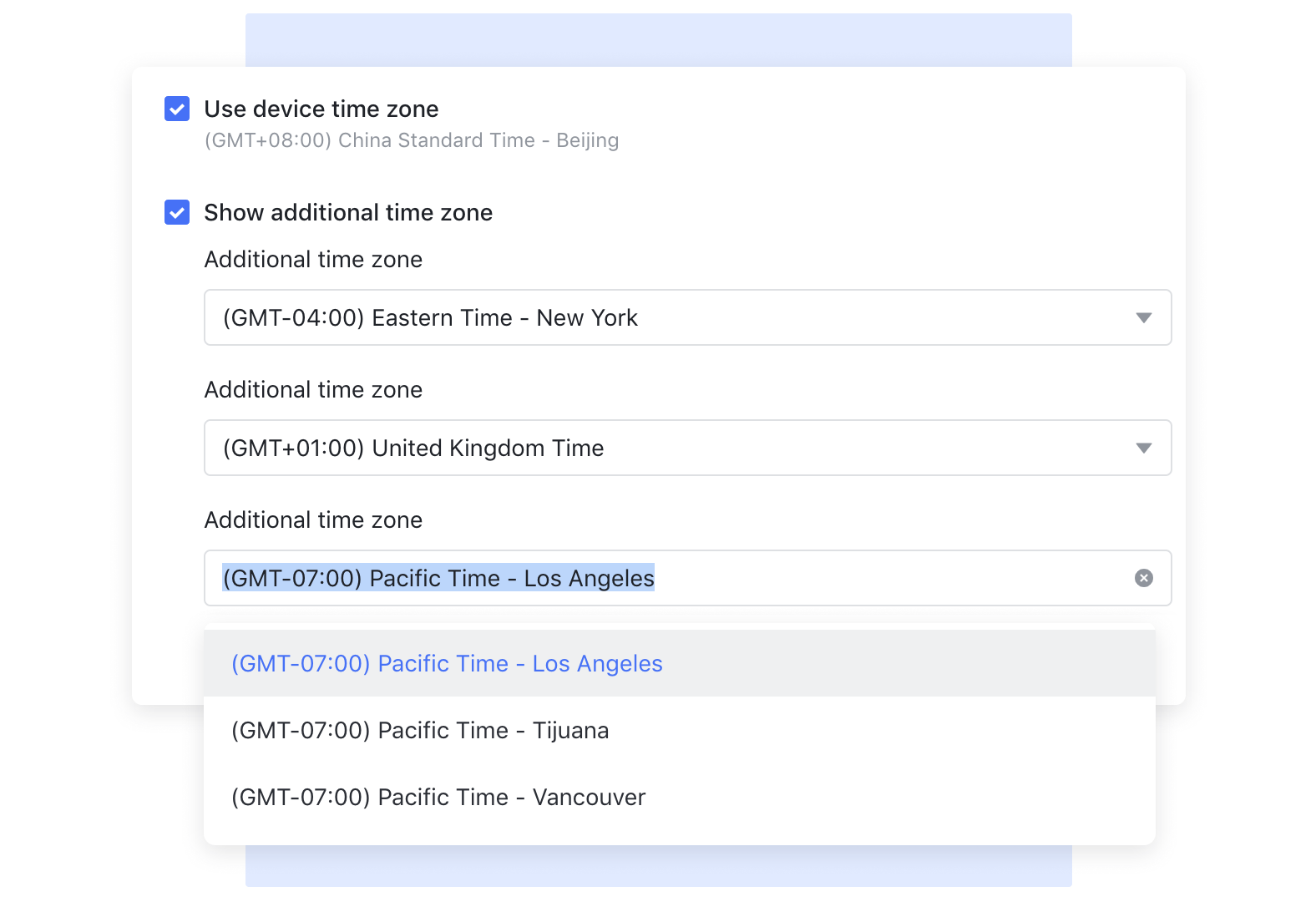Click the Additional time zone label above Pacific Time
The width and height of the screenshot is (1316, 902).
313,520
